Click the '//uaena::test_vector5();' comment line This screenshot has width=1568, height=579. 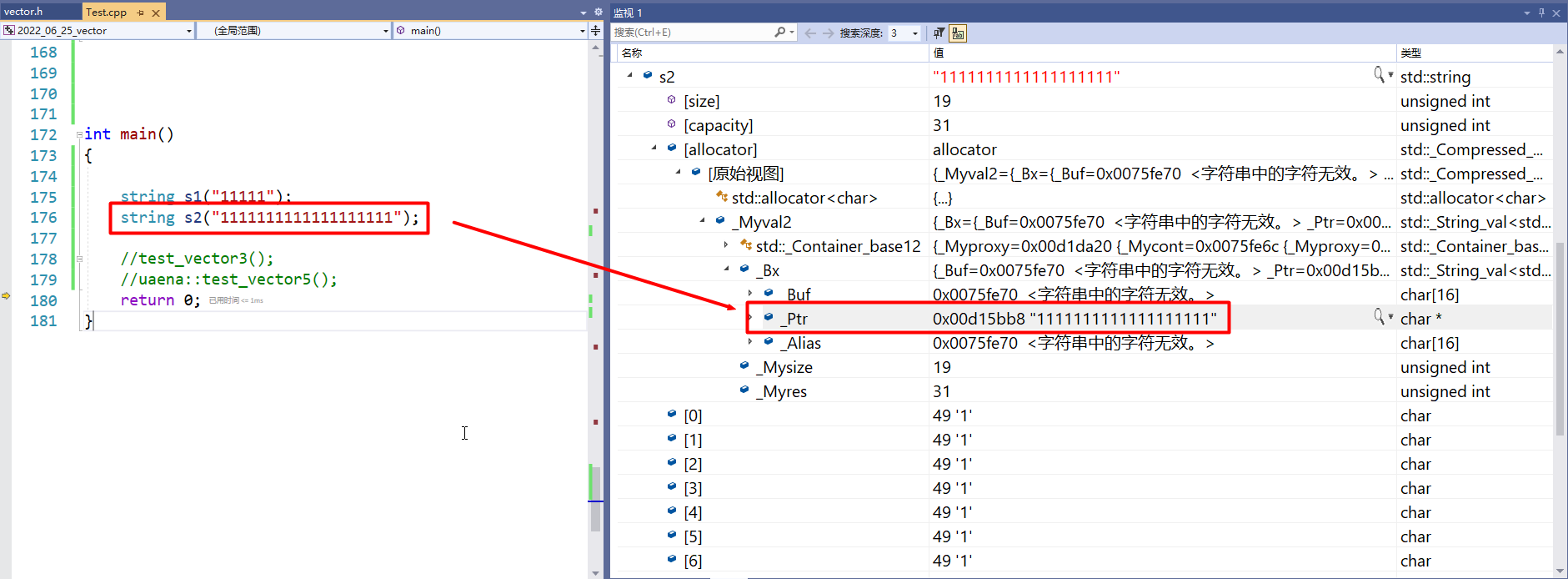coord(228,279)
